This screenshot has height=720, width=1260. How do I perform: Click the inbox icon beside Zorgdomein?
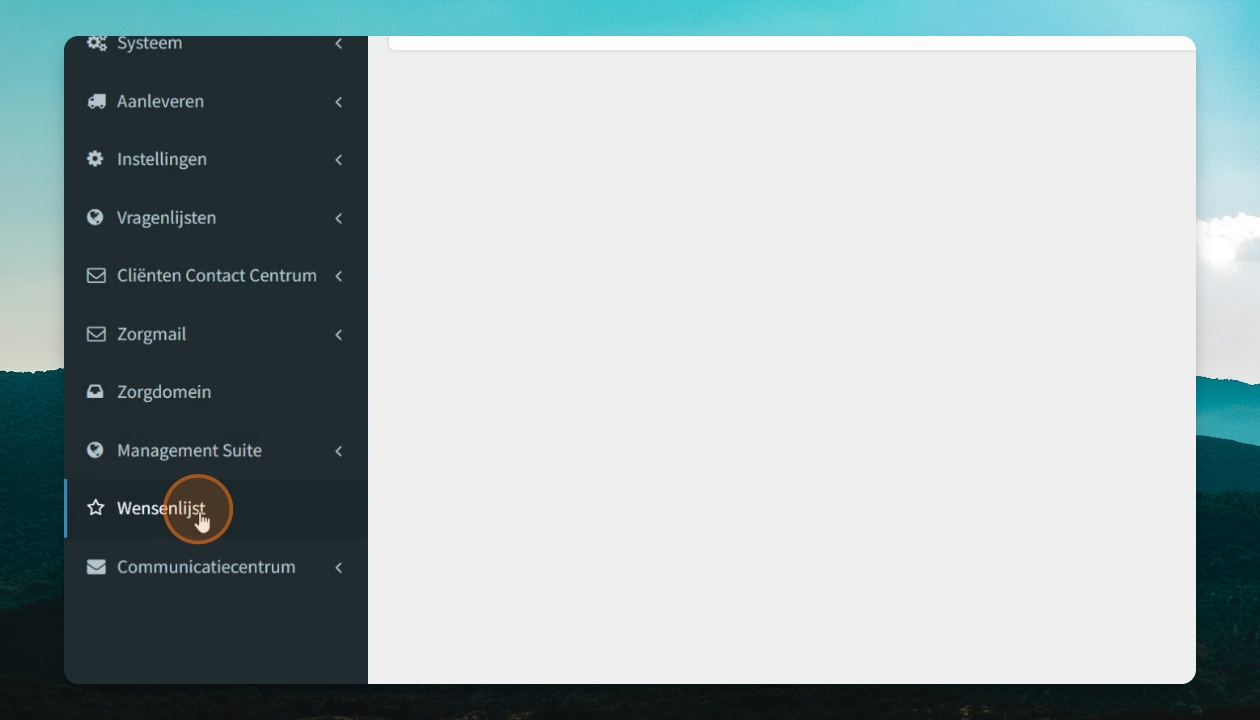(x=95, y=392)
